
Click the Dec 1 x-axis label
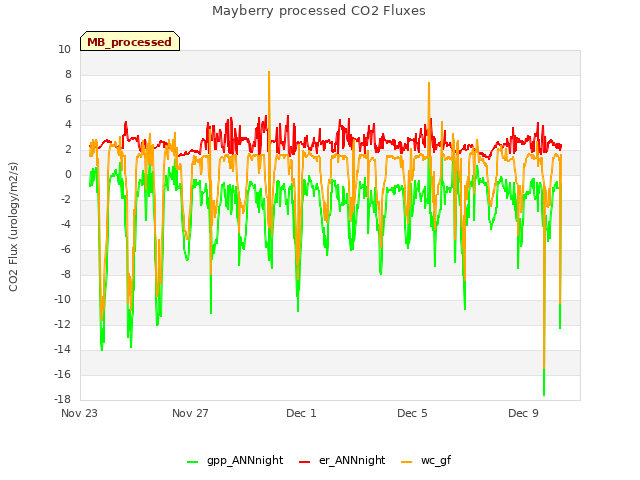coord(301,413)
